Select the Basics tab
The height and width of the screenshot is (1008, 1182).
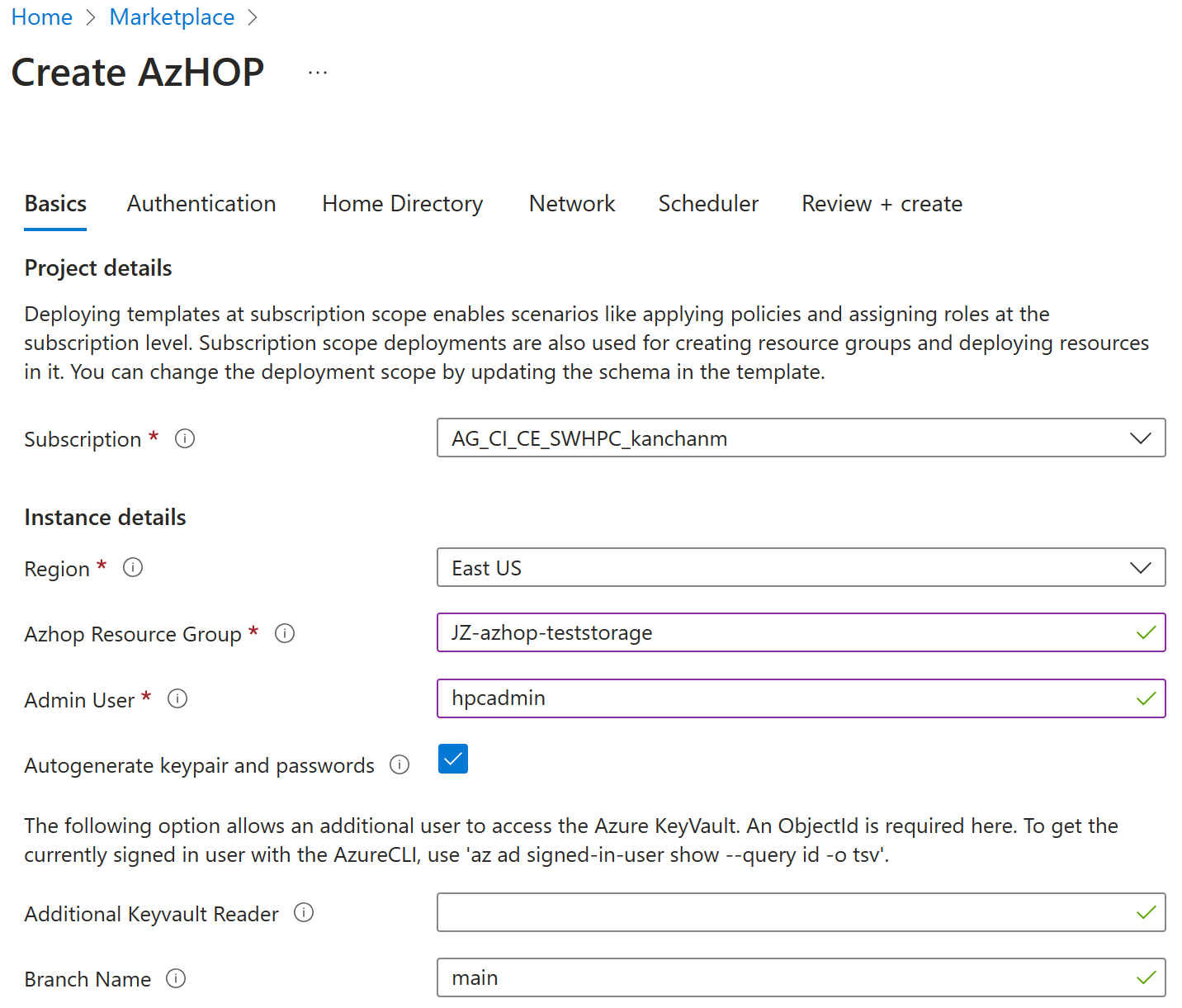coord(55,204)
